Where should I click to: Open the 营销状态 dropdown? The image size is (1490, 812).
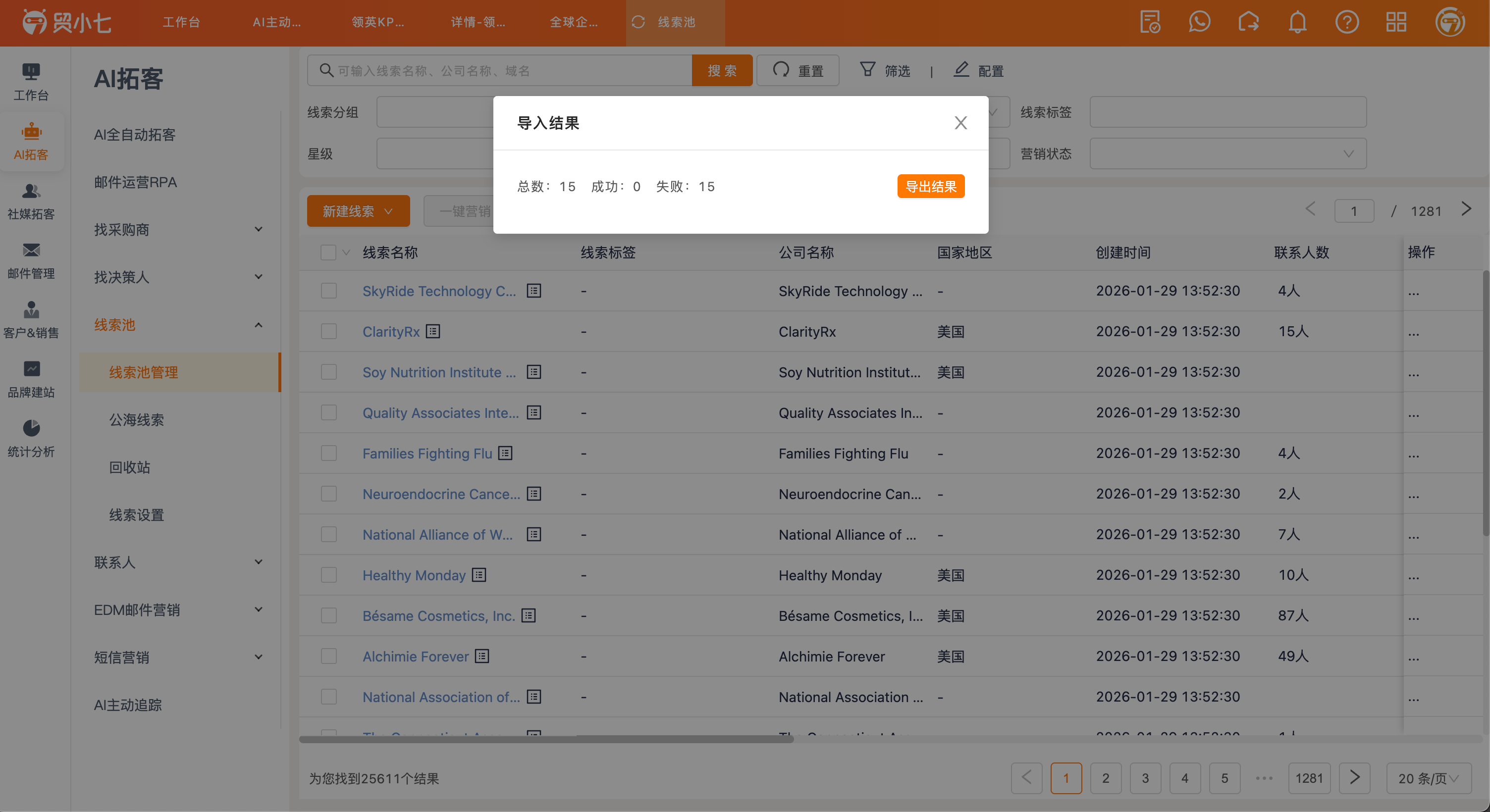pyautogui.click(x=1227, y=154)
